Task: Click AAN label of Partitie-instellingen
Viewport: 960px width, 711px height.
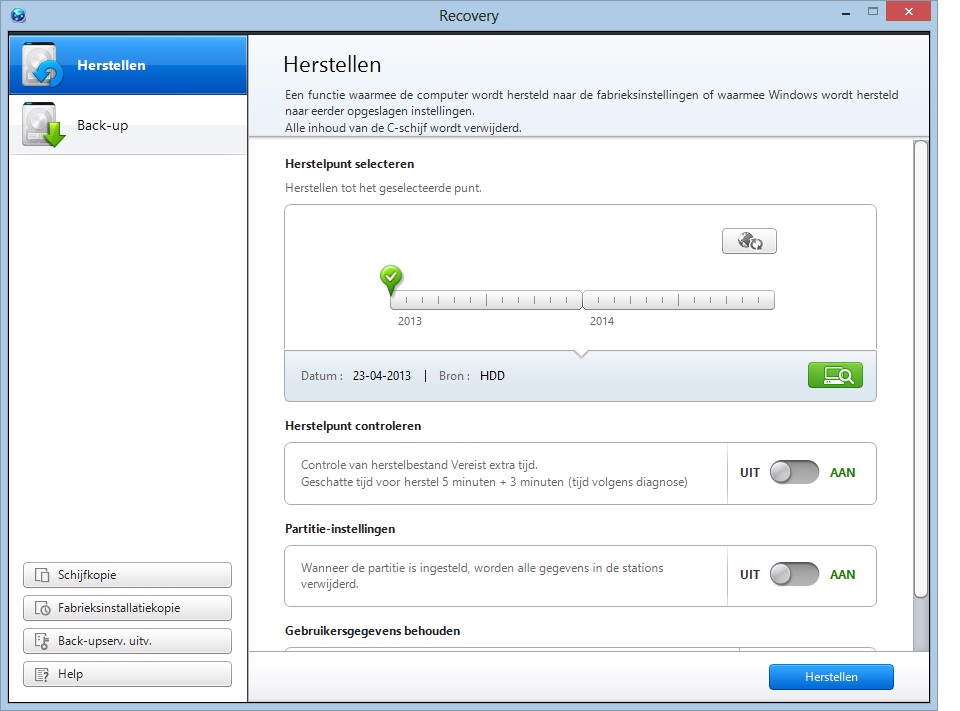Action: [842, 574]
